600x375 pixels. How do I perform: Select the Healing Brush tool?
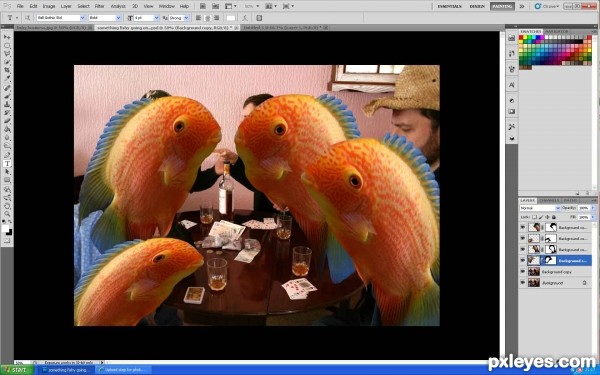[x=7, y=88]
